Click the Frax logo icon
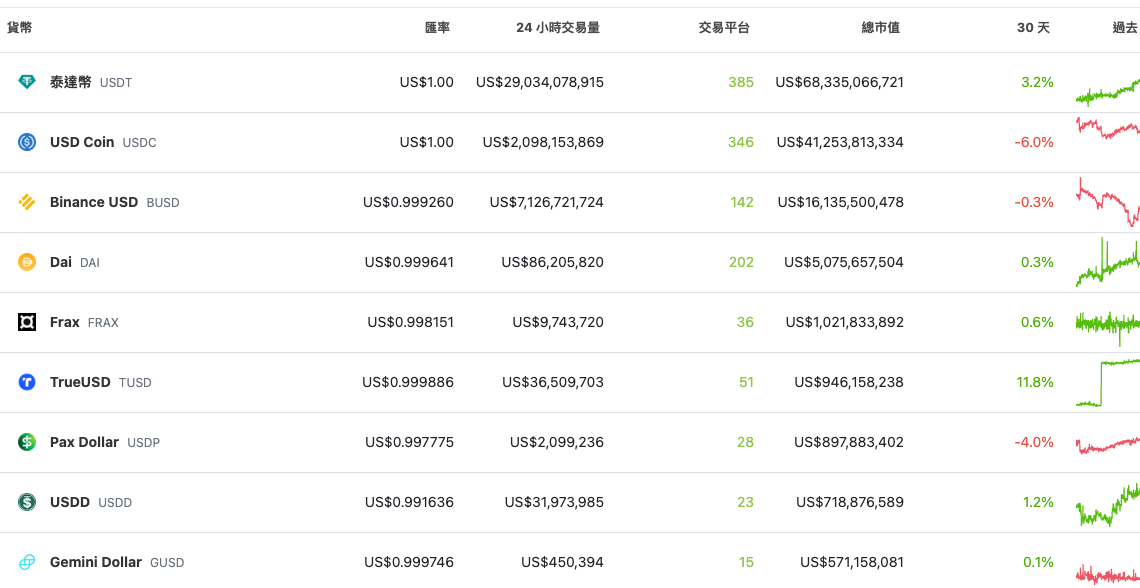 (x=27, y=322)
